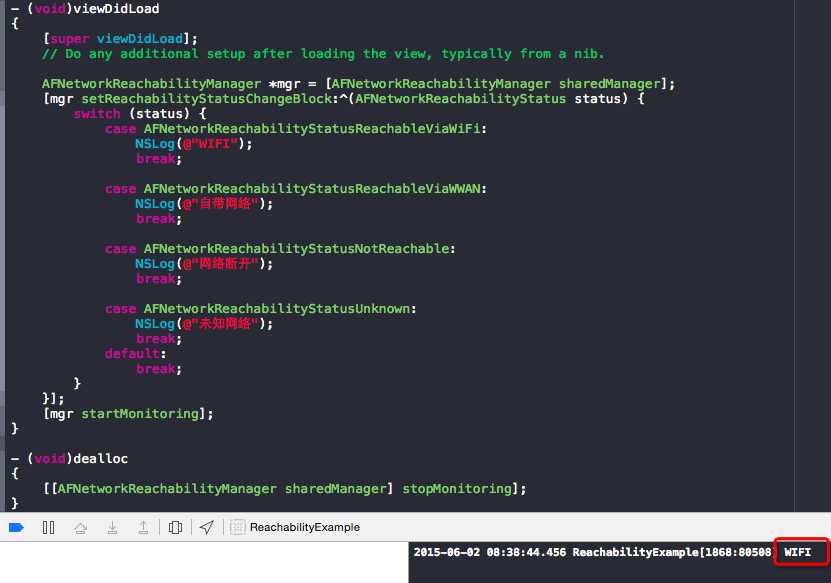
Task: Click ReachabilityExample[1868:80508 in console output
Action: tap(672, 552)
